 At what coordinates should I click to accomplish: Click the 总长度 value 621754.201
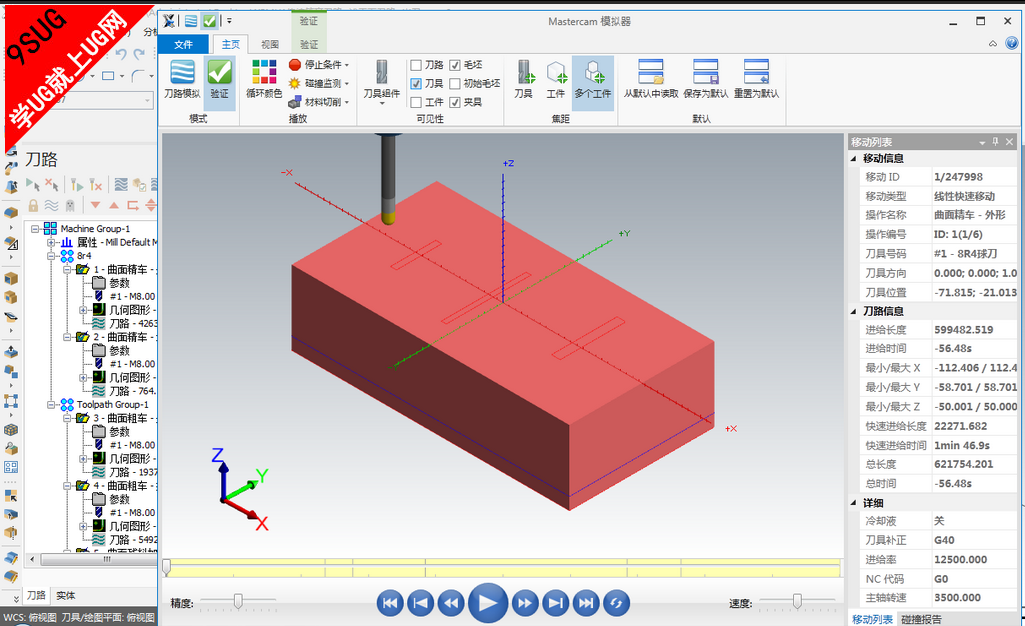pos(964,464)
